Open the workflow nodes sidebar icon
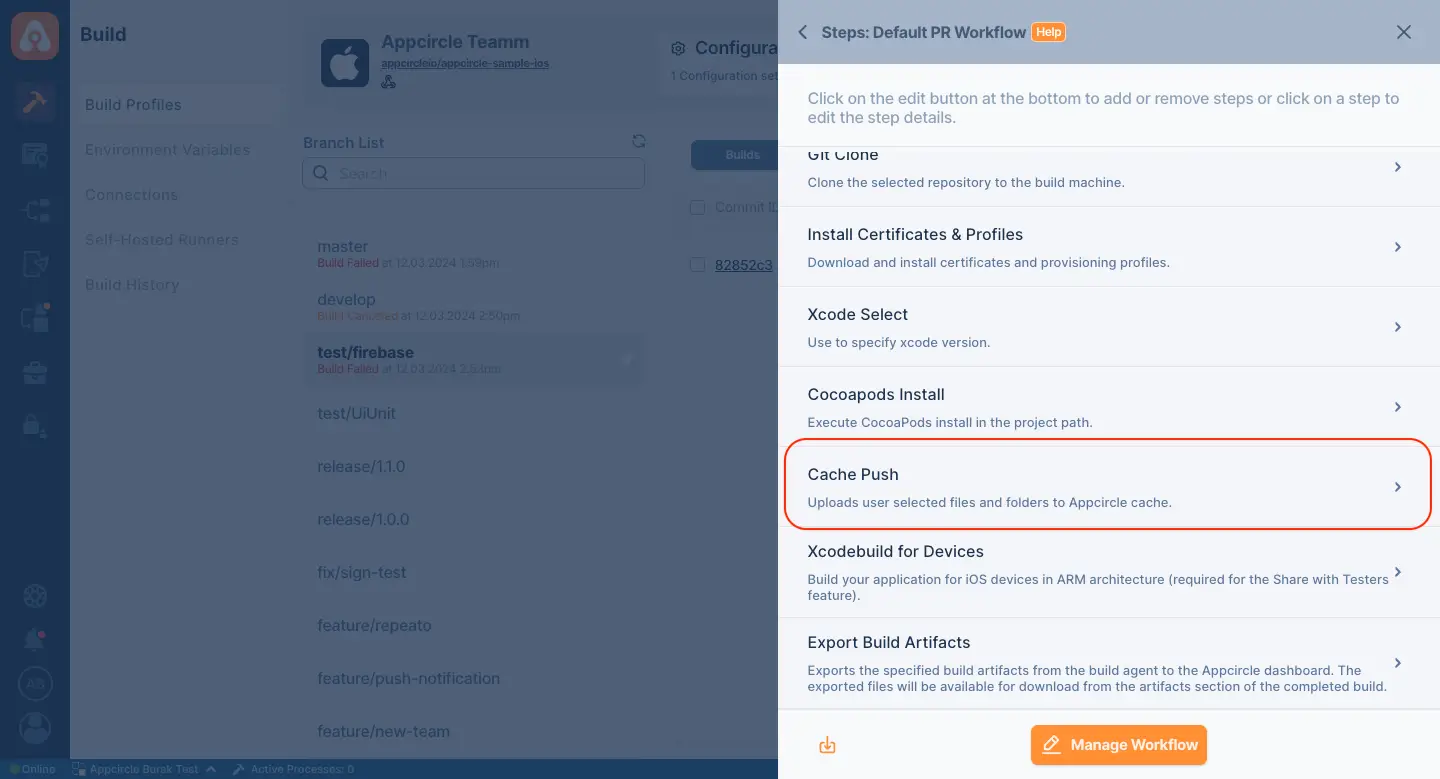 click(35, 210)
